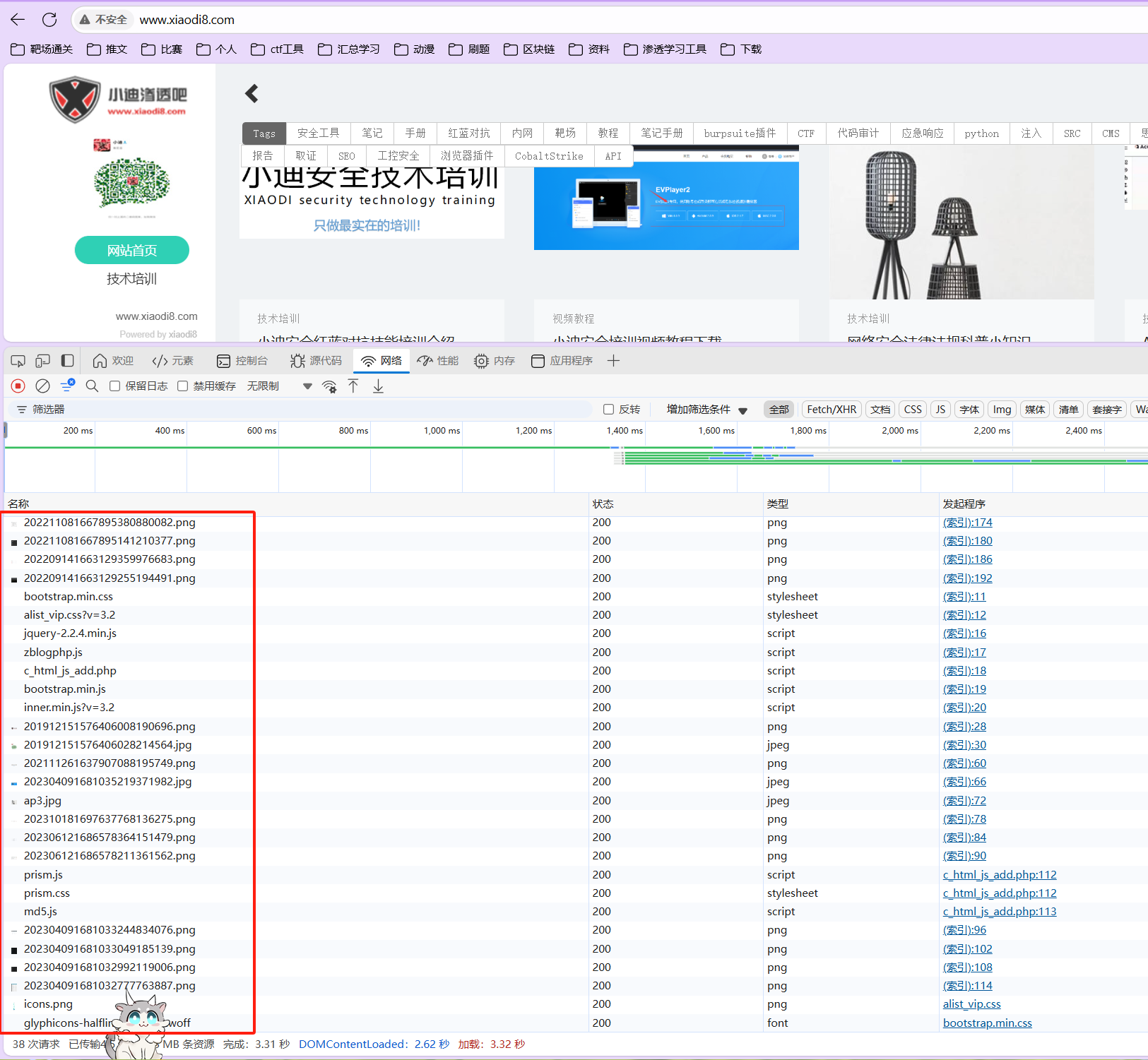
Task: Toggle the network filter funnel icon
Action: [x=68, y=386]
